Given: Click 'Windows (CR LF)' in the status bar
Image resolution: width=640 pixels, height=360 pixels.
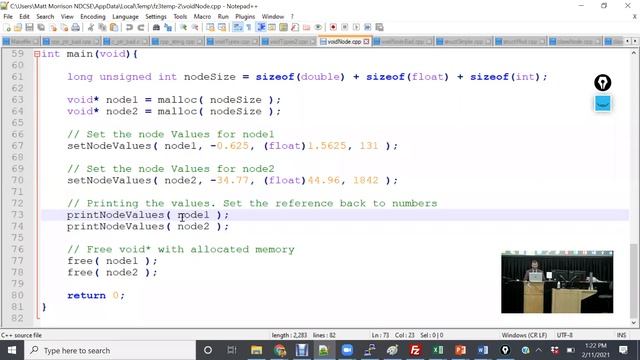Looking at the screenshot, I should click(x=524, y=335).
